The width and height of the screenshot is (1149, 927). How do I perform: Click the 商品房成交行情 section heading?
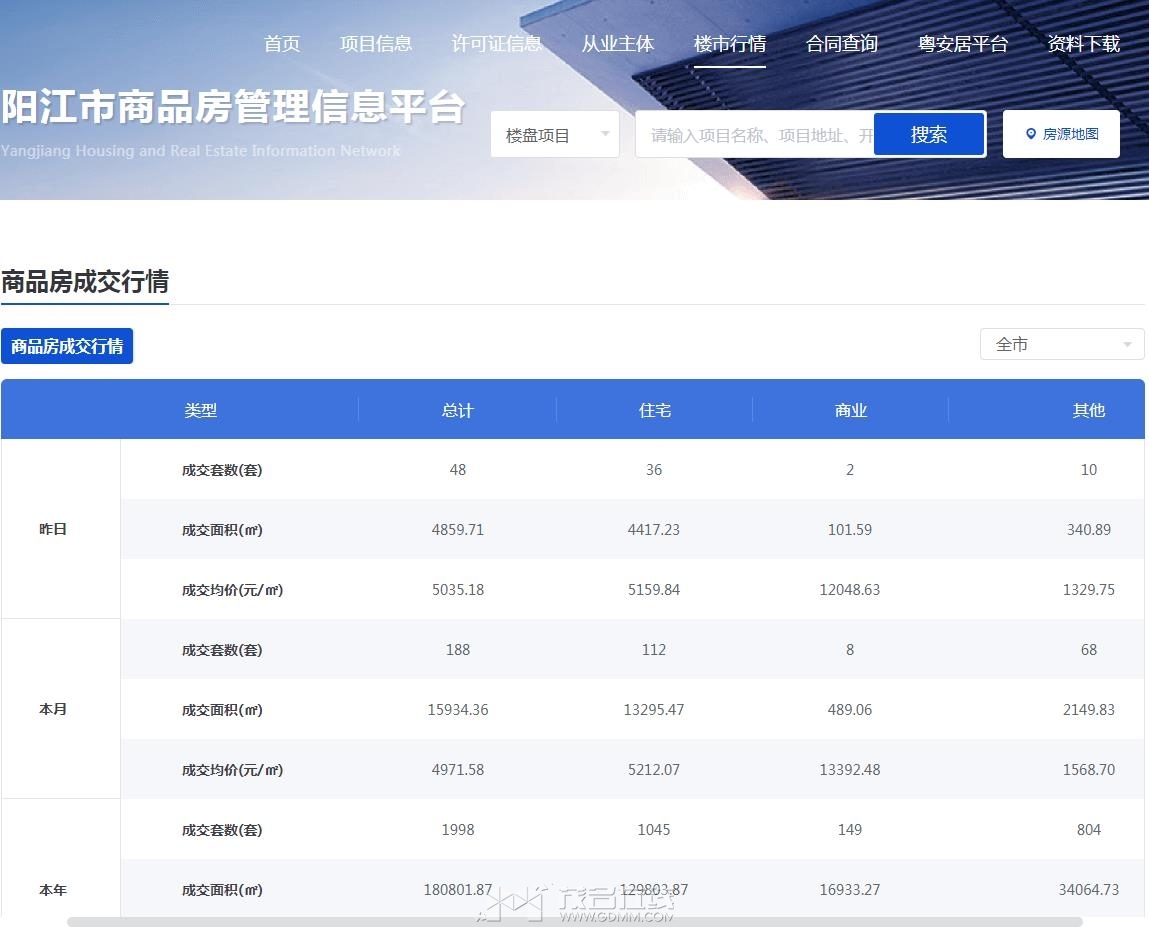tap(85, 281)
